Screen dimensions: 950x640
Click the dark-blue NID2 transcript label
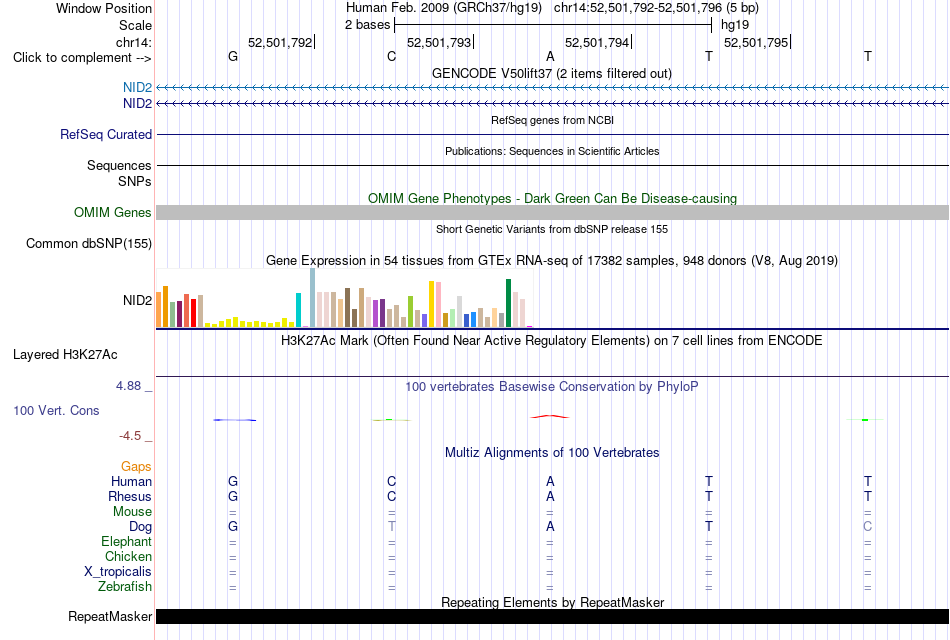[138, 104]
